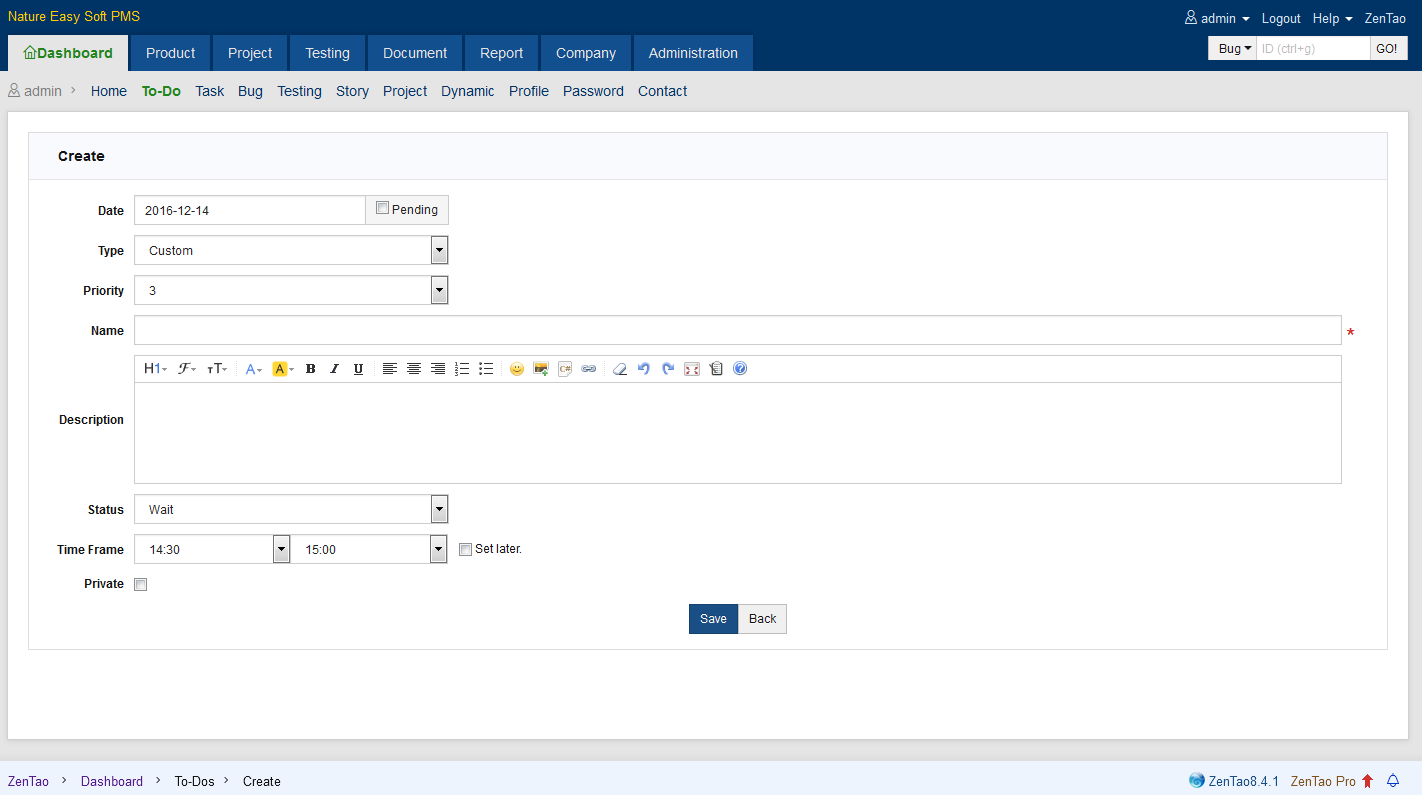Expand the Priority dropdown
Image resolution: width=1422 pixels, height=795 pixels.
(x=291, y=290)
